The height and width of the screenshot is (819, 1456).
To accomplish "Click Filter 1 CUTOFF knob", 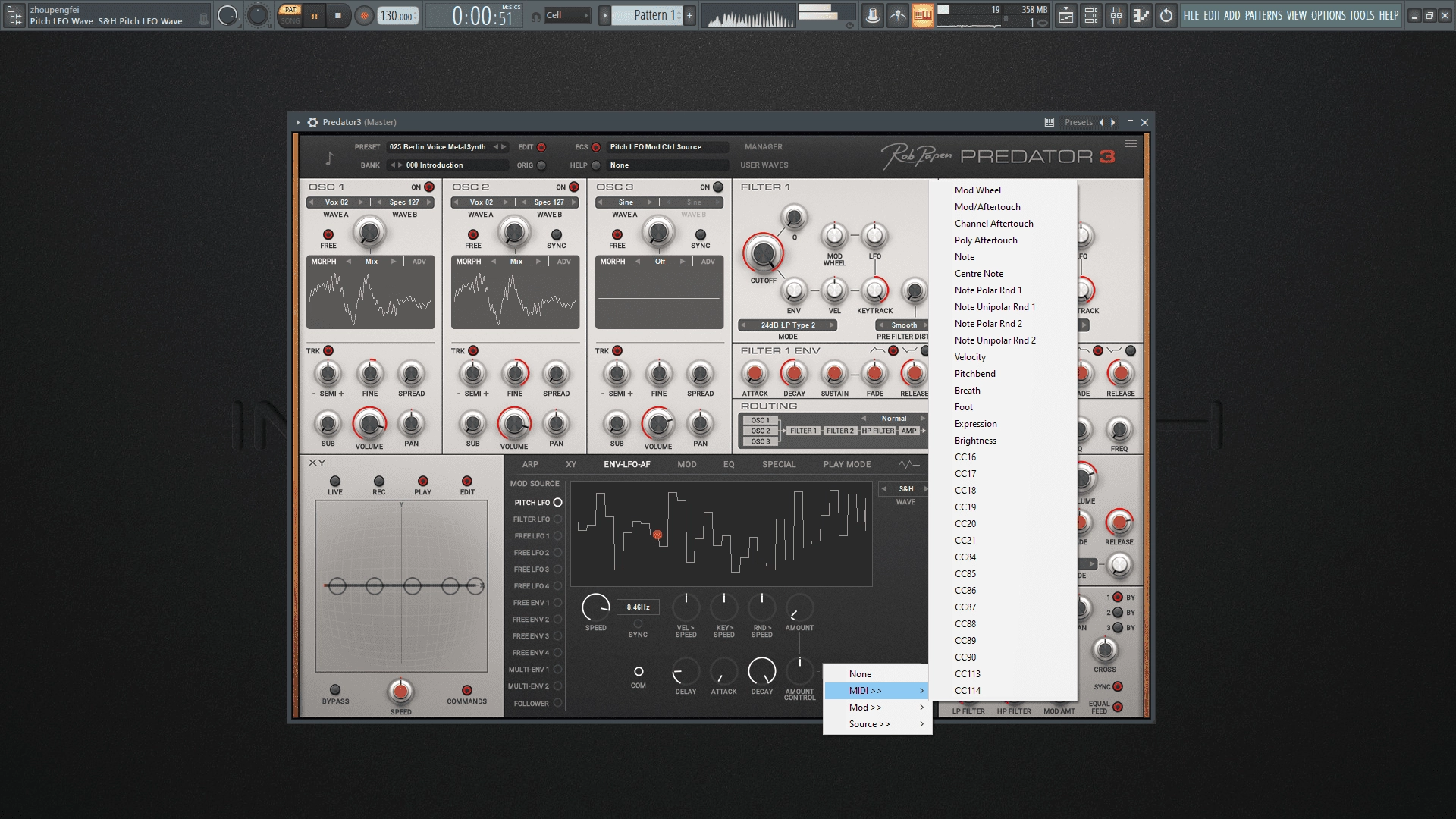I will click(x=763, y=254).
